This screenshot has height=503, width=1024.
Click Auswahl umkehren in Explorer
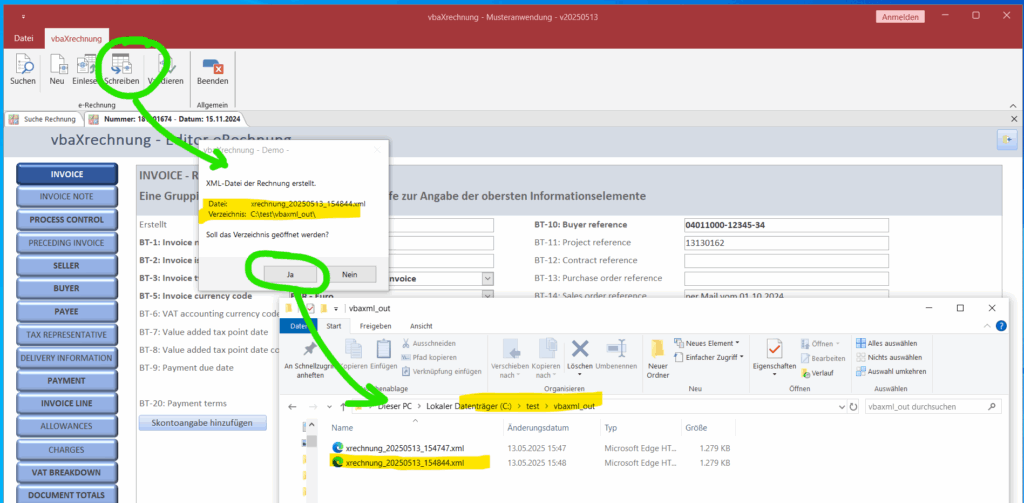point(891,372)
